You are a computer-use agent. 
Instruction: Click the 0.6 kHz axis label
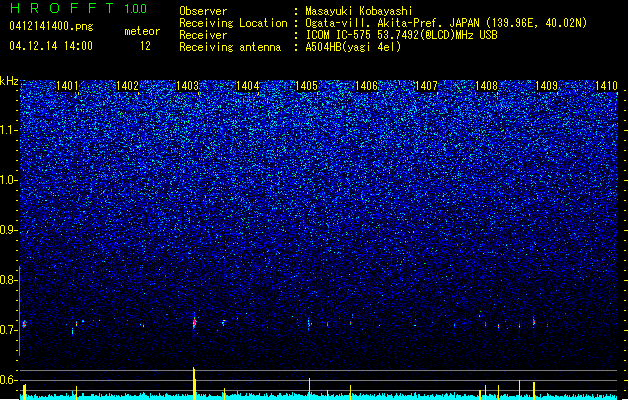point(9,380)
